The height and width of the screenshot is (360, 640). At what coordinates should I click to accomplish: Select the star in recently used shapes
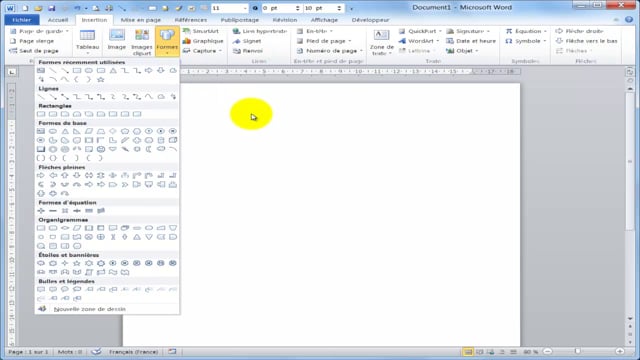101,80
